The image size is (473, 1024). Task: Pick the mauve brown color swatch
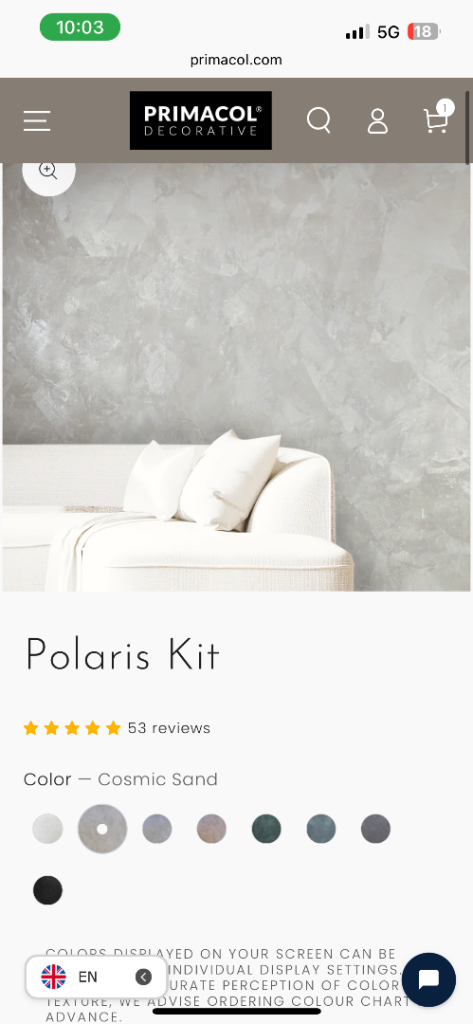click(x=212, y=829)
